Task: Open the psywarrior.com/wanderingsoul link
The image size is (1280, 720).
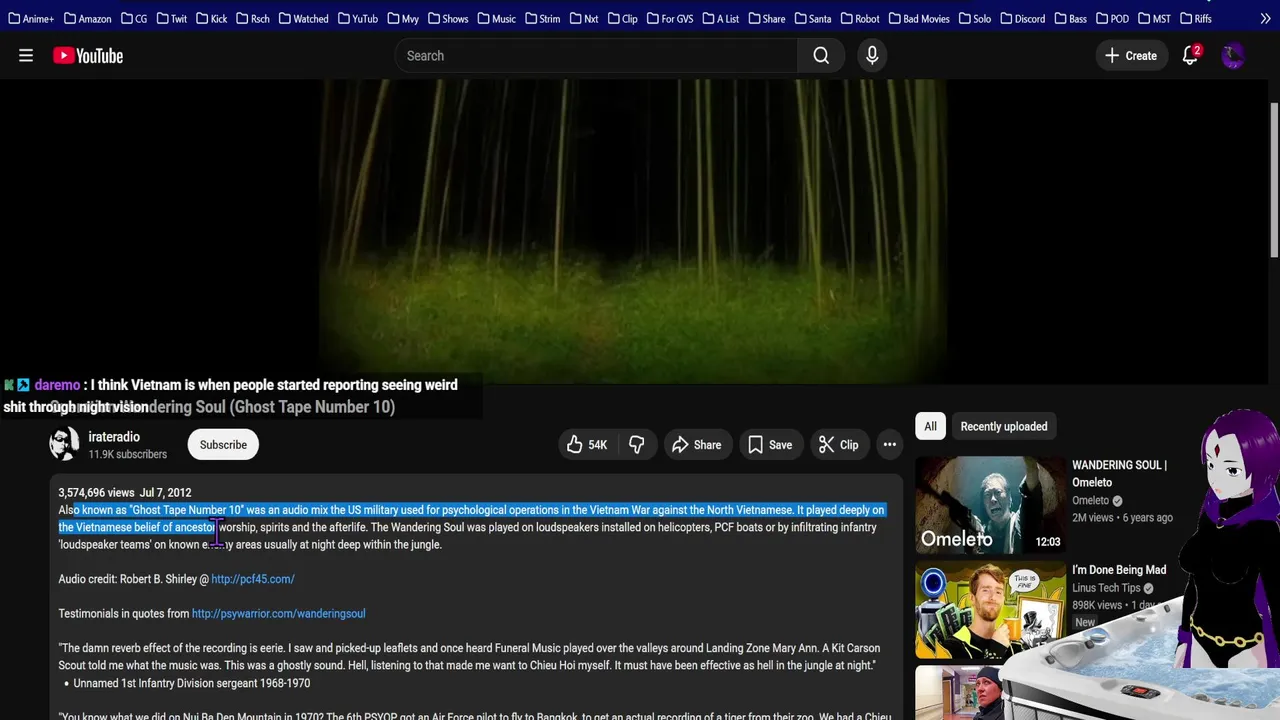Action: coord(278,614)
